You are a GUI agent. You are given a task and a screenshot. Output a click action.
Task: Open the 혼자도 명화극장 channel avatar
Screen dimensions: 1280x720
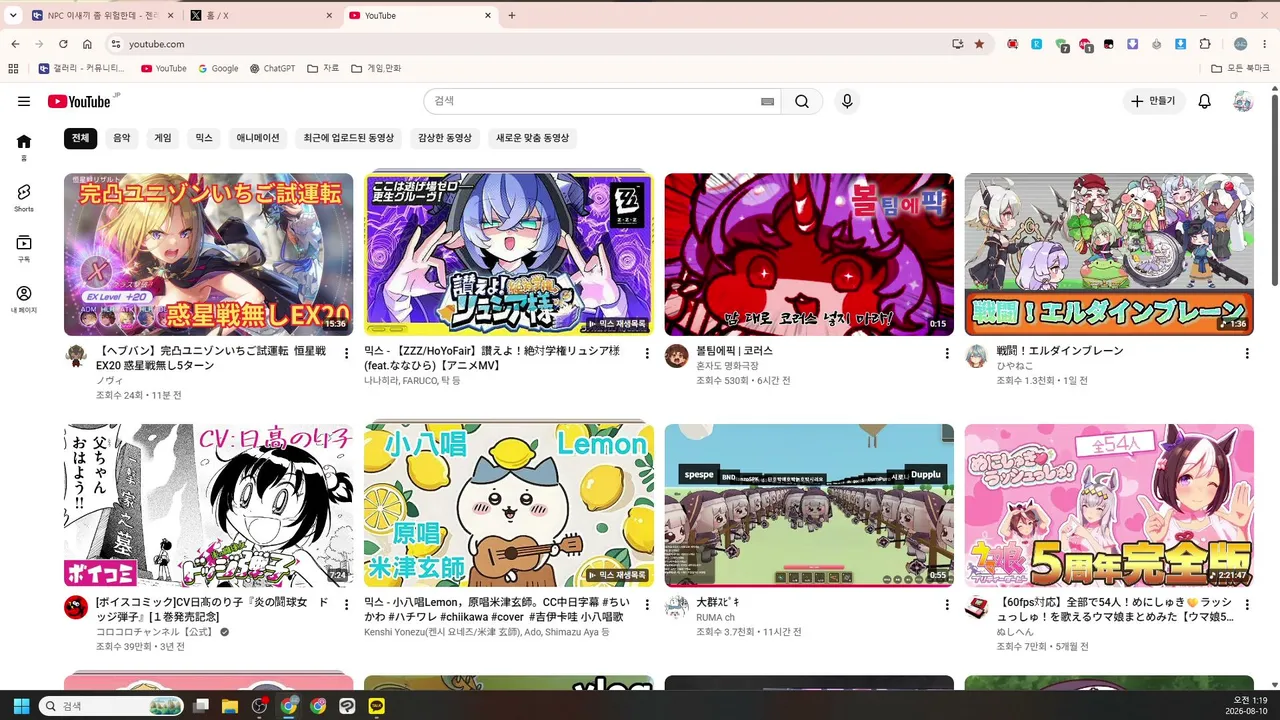(676, 356)
